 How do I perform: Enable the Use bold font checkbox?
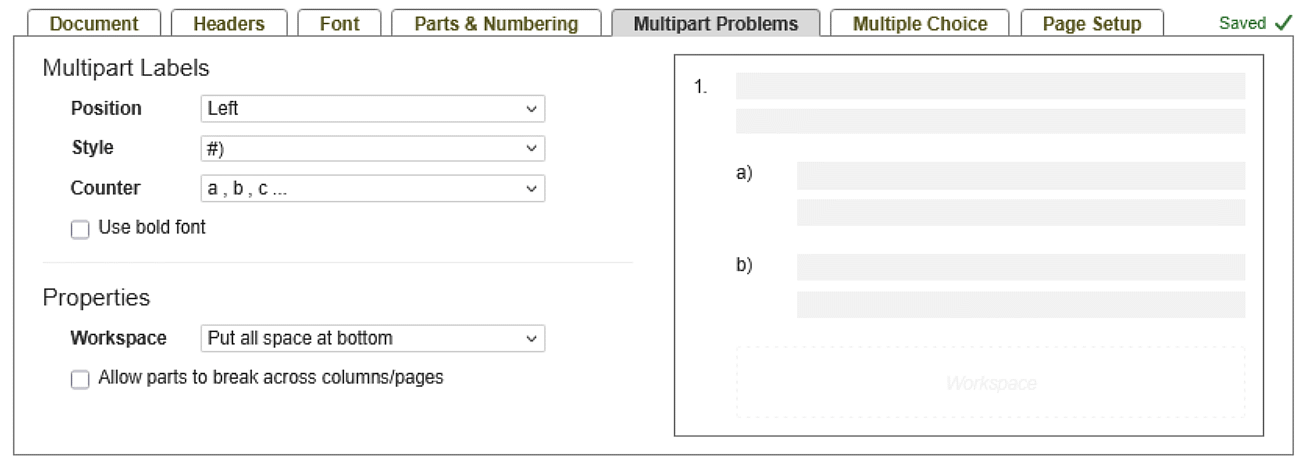point(80,229)
